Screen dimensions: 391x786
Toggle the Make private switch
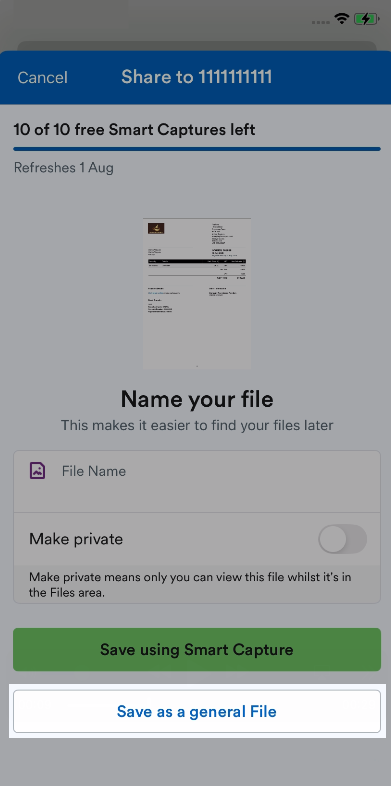[x=342, y=539]
